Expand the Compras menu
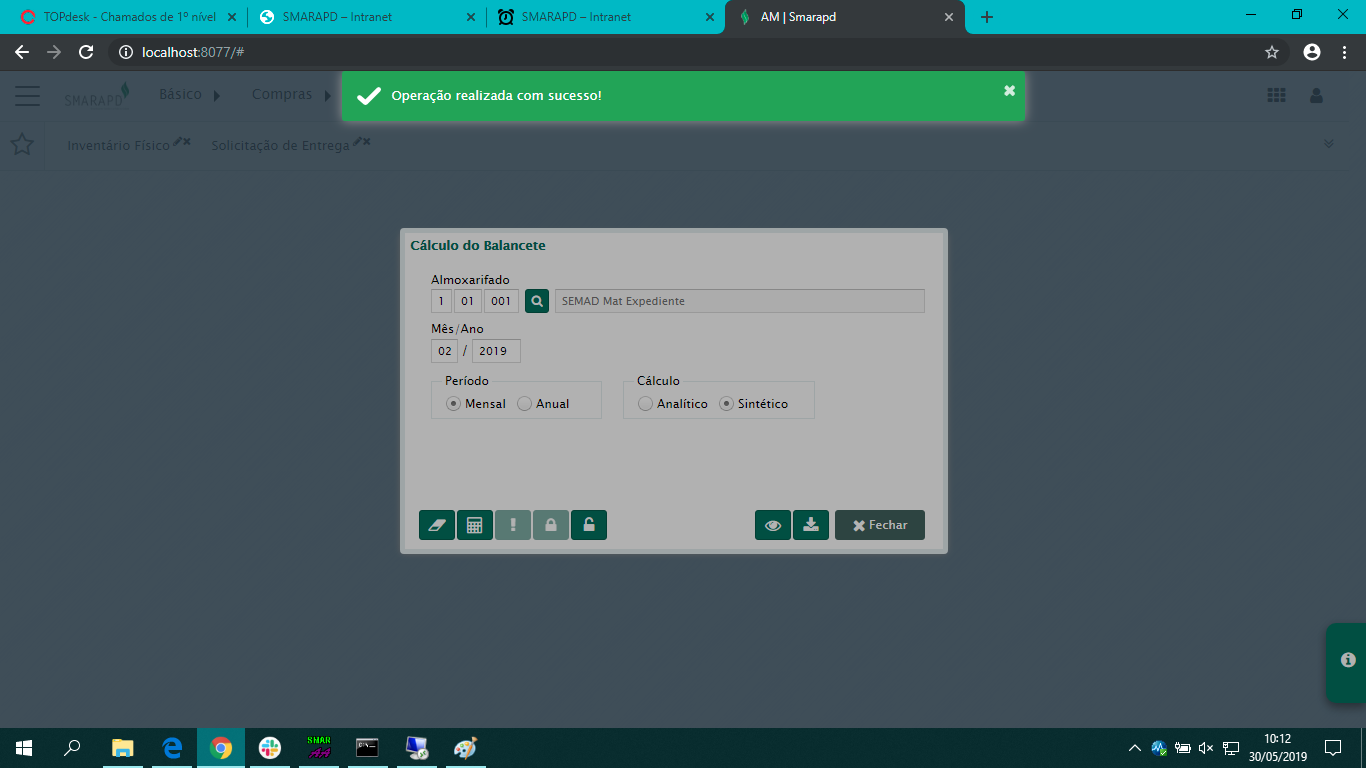 (x=291, y=94)
